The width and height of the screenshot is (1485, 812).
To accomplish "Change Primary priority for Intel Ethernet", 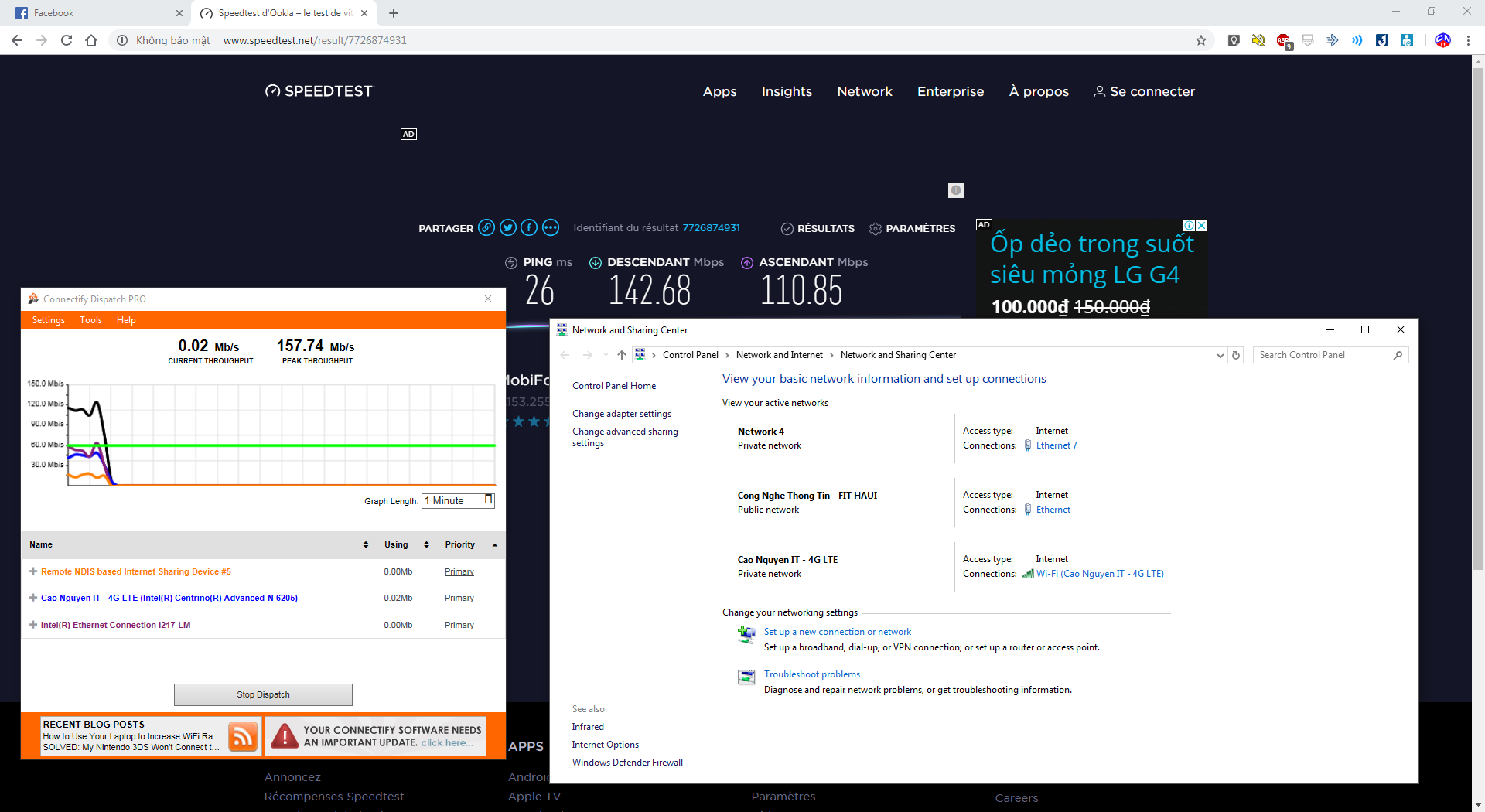I will tap(459, 625).
